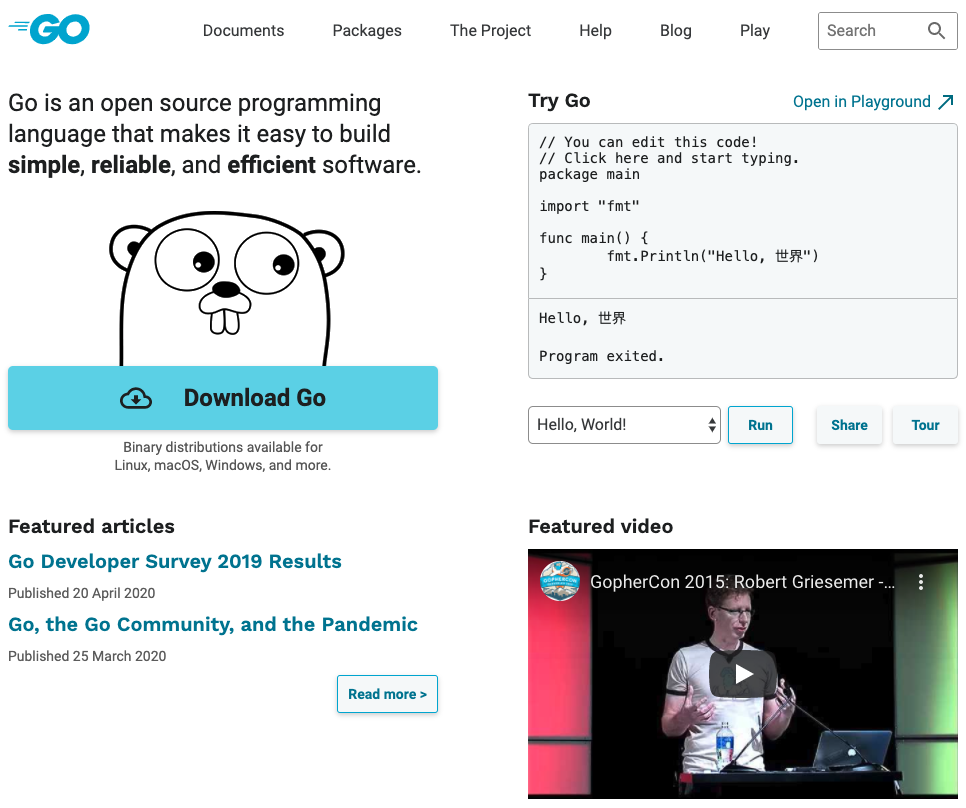Viewport: 966px width, 808px height.
Task: Click inside the editable code area
Action: pyautogui.click(x=742, y=211)
